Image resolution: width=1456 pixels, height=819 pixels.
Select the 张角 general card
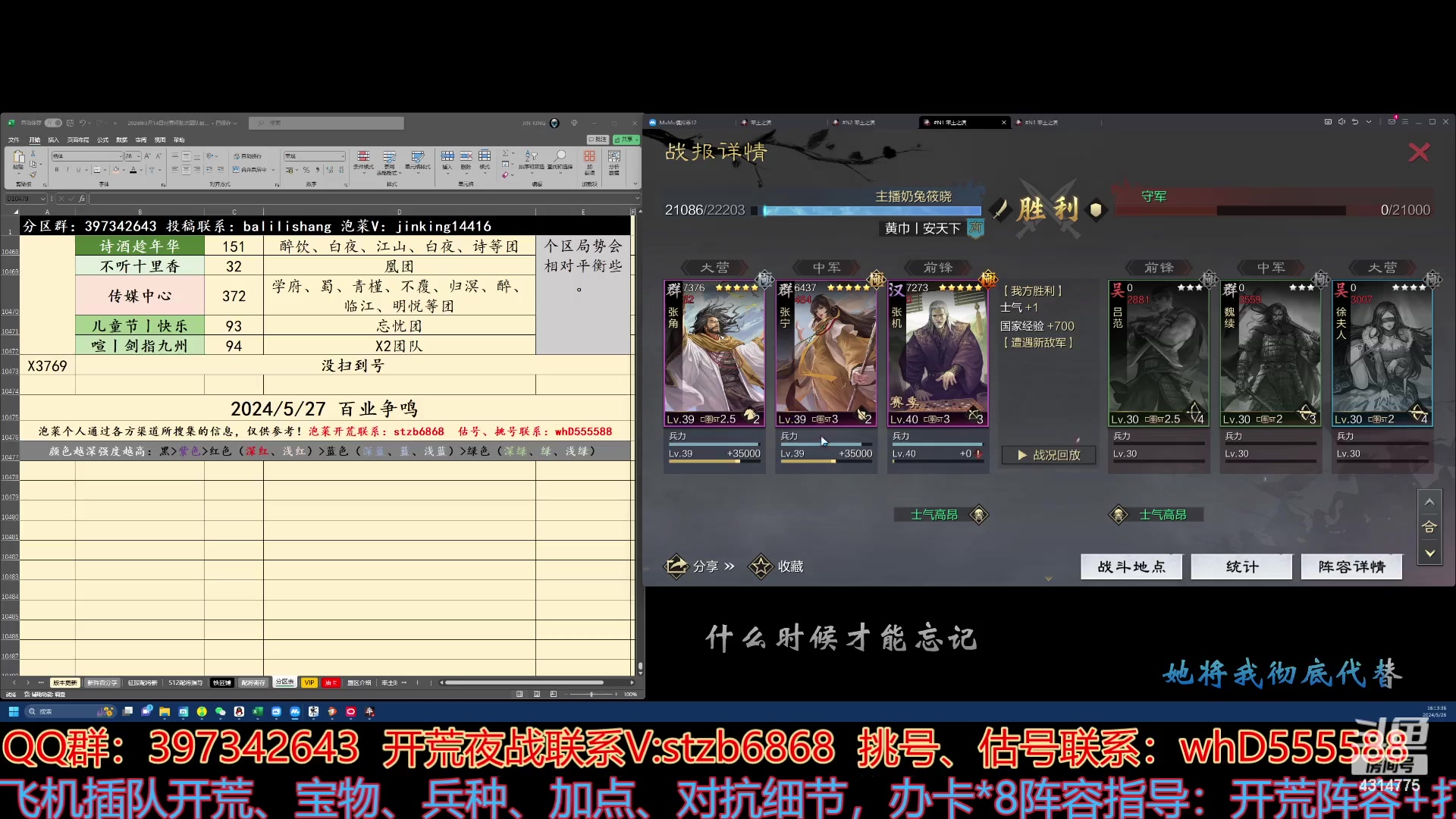pyautogui.click(x=714, y=353)
